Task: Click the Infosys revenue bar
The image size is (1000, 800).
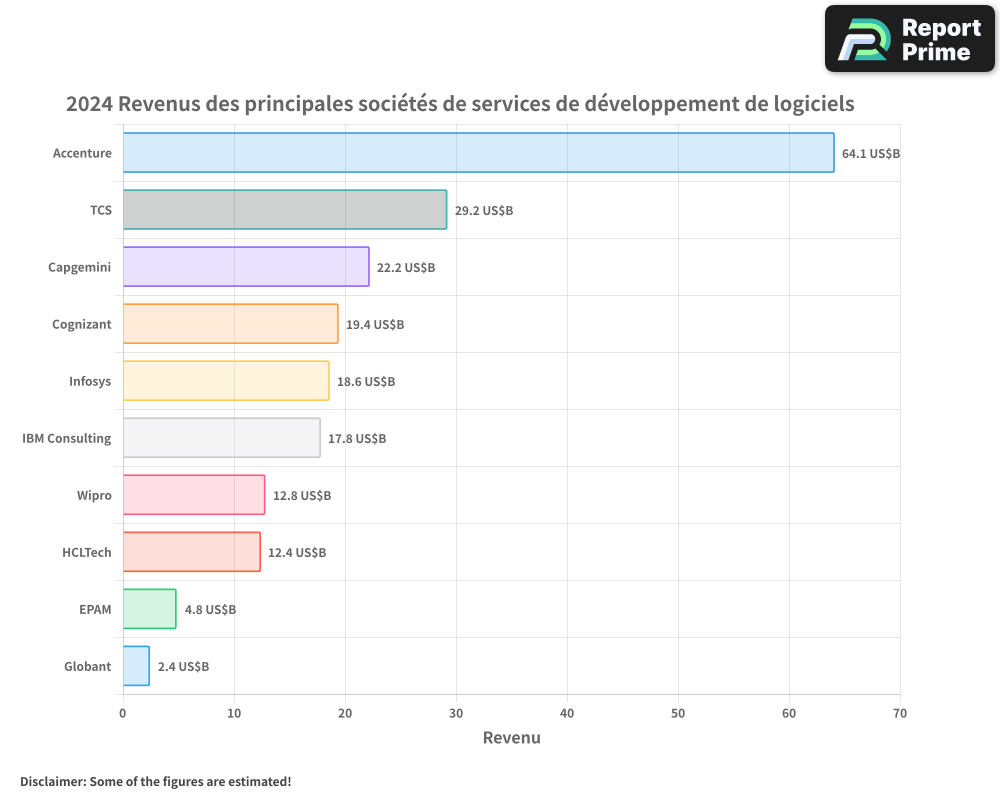Action: pyautogui.click(x=225, y=381)
